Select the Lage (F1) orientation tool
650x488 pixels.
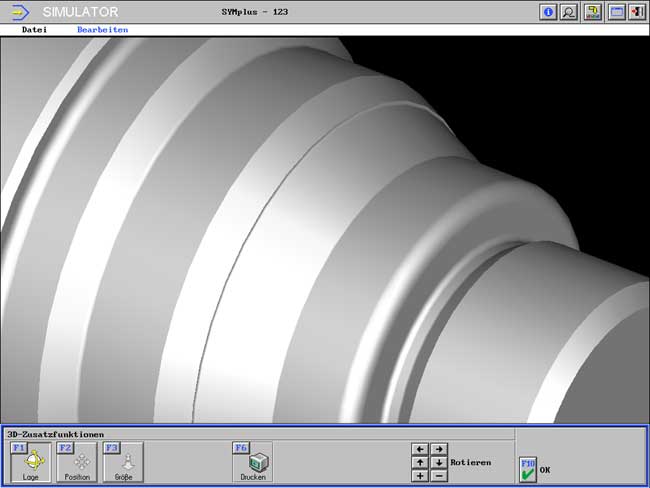click(31, 462)
